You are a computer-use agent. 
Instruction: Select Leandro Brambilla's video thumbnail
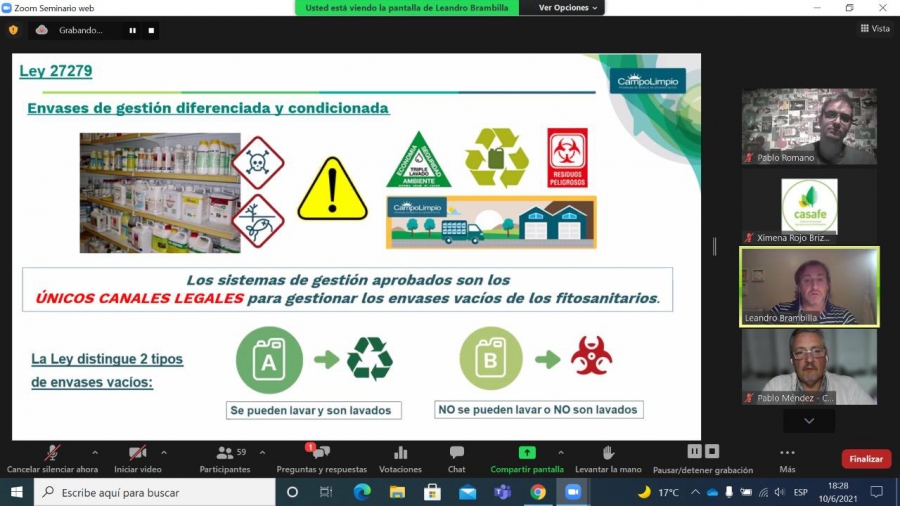pos(809,286)
